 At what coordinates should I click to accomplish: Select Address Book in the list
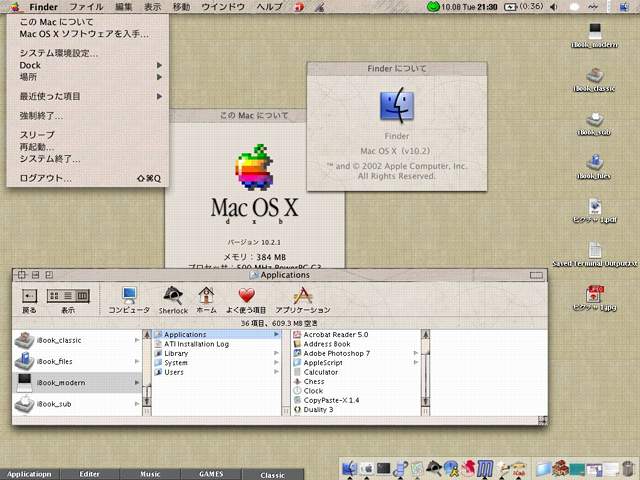pos(356,344)
